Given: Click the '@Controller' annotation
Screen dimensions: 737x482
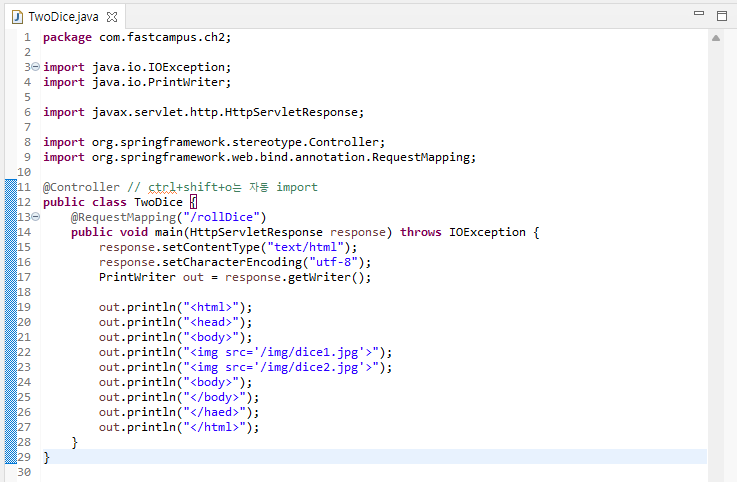Looking at the screenshot, I should pos(81,187).
